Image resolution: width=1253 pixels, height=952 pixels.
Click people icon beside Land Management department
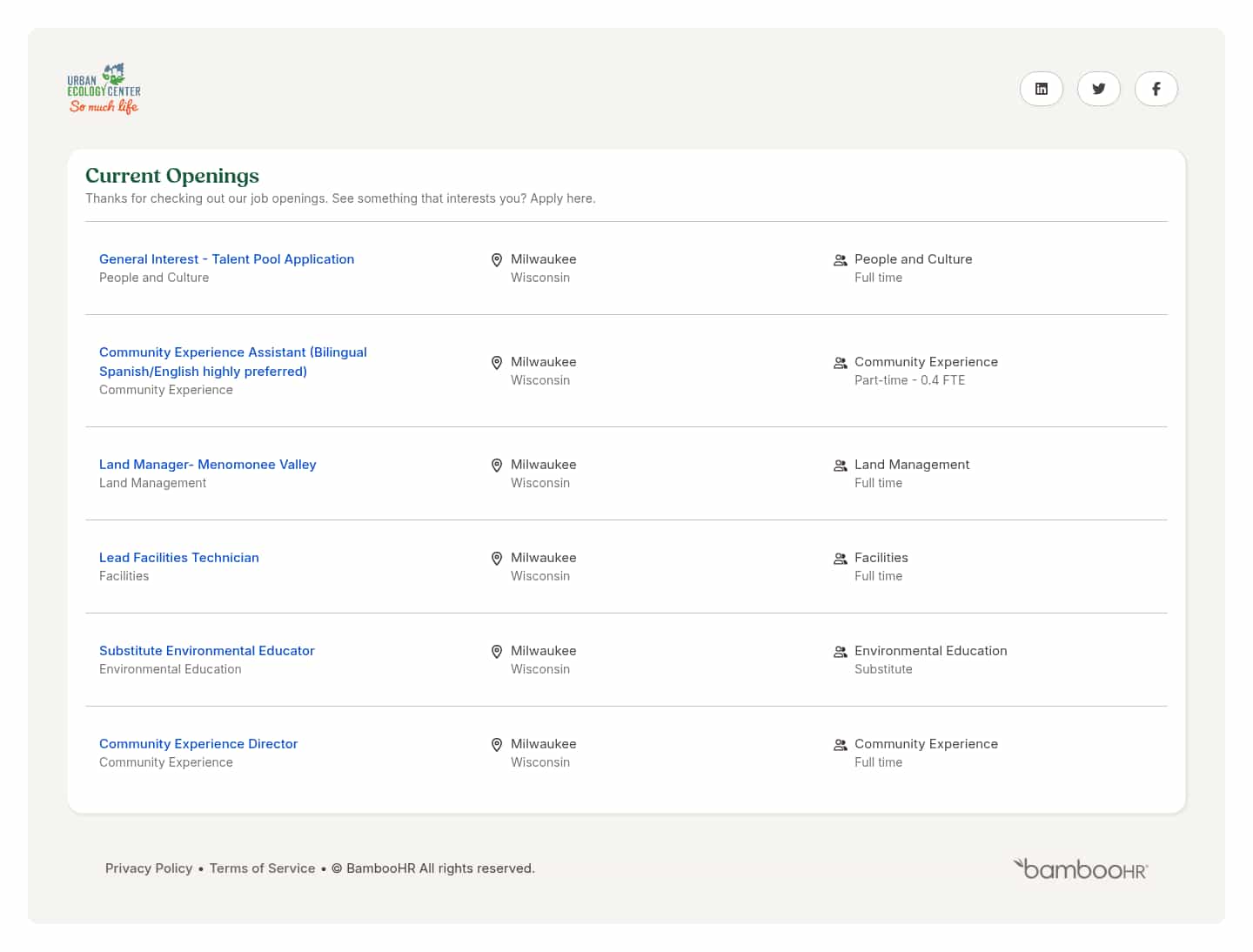(841, 466)
